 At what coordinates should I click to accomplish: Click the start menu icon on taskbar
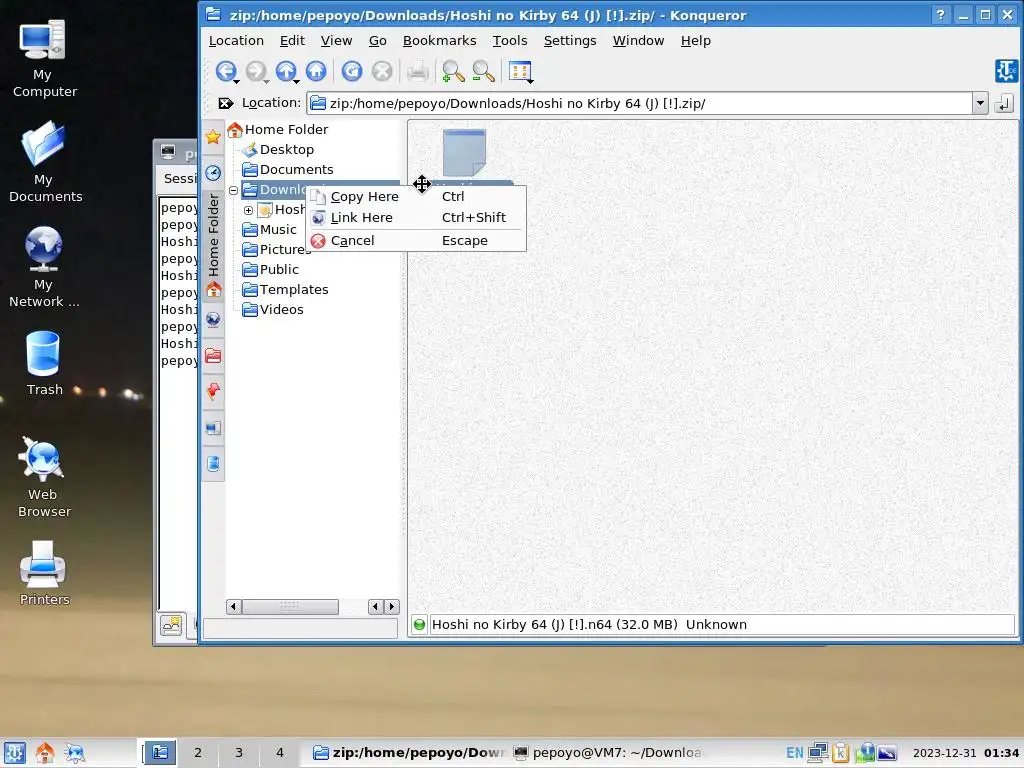click(14, 753)
